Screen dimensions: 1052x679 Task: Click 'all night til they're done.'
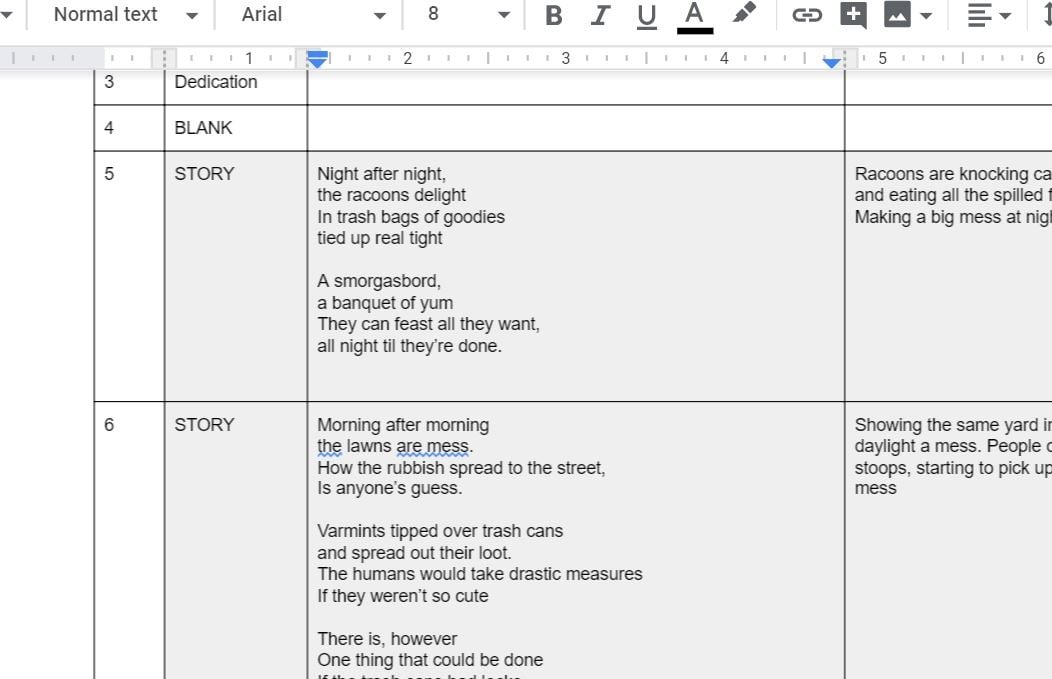pos(409,346)
